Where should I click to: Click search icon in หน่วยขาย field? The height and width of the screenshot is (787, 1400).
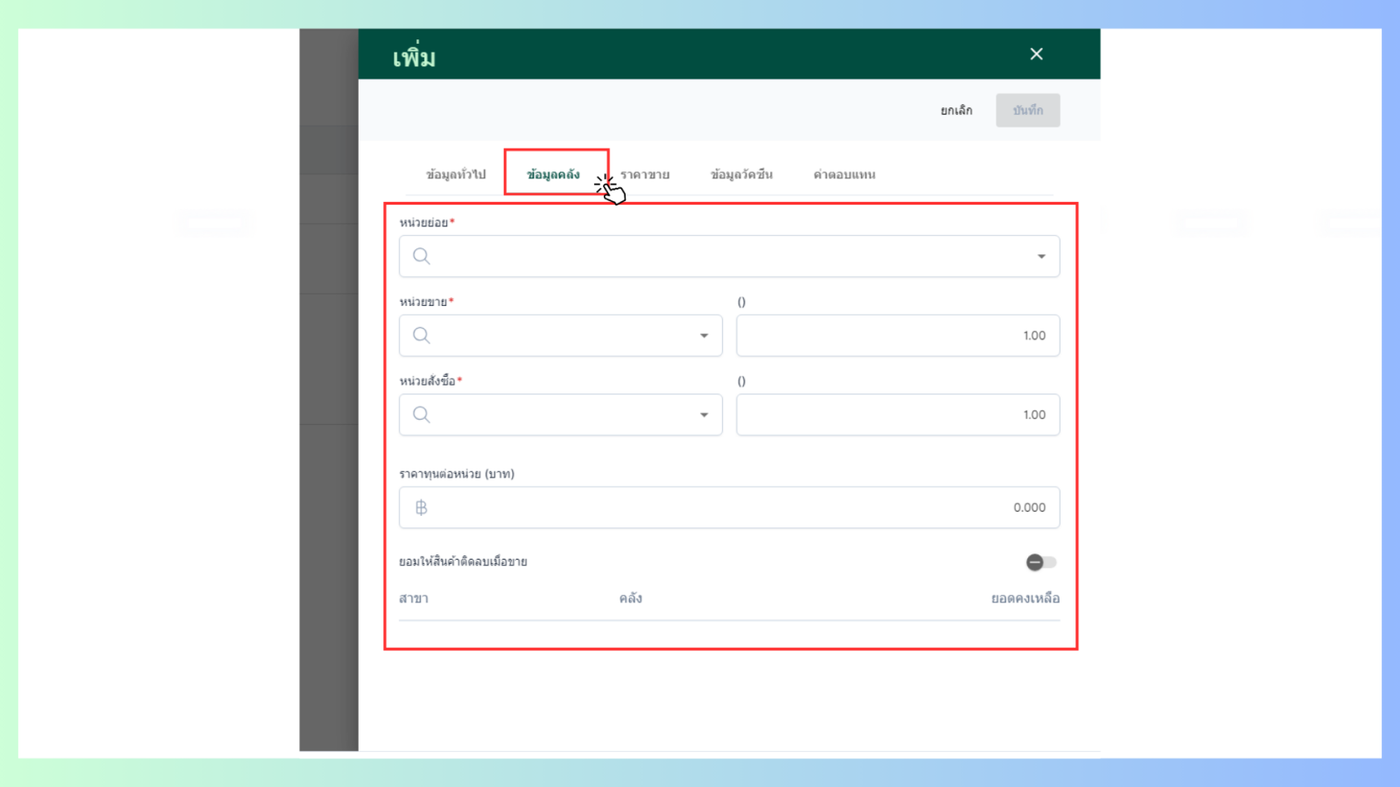[x=421, y=335]
